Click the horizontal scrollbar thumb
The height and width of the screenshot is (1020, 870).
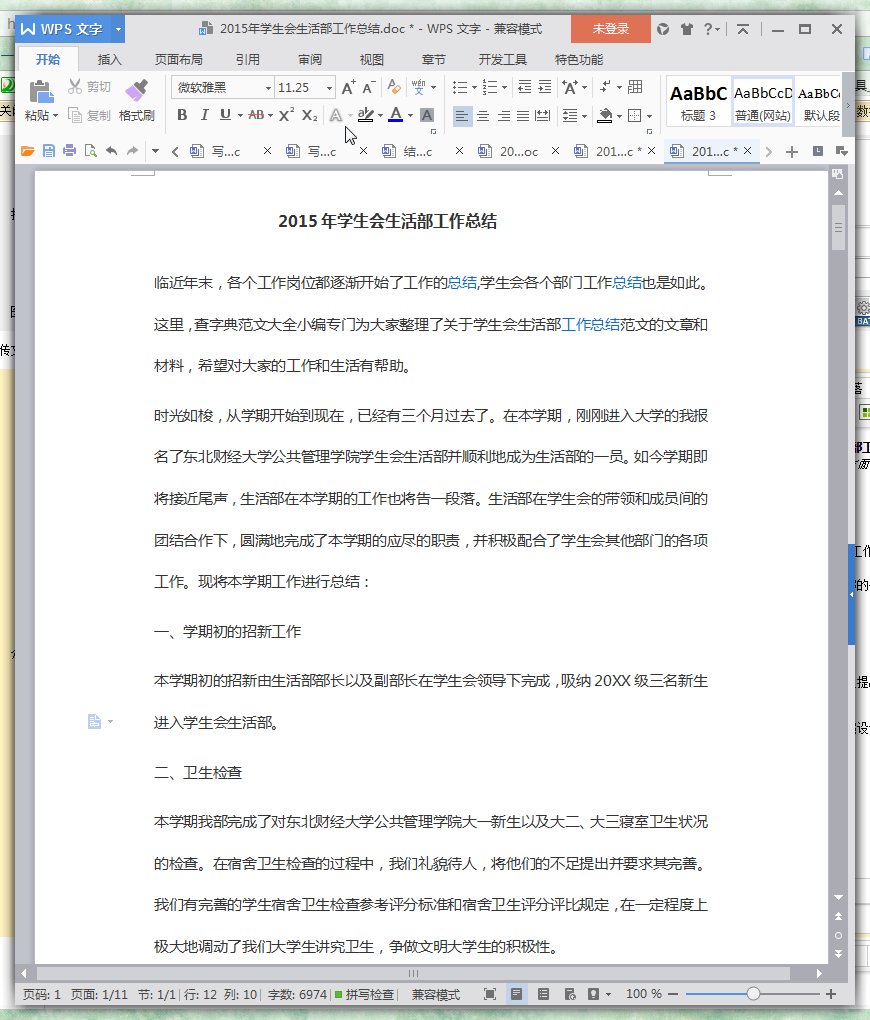tap(413, 974)
